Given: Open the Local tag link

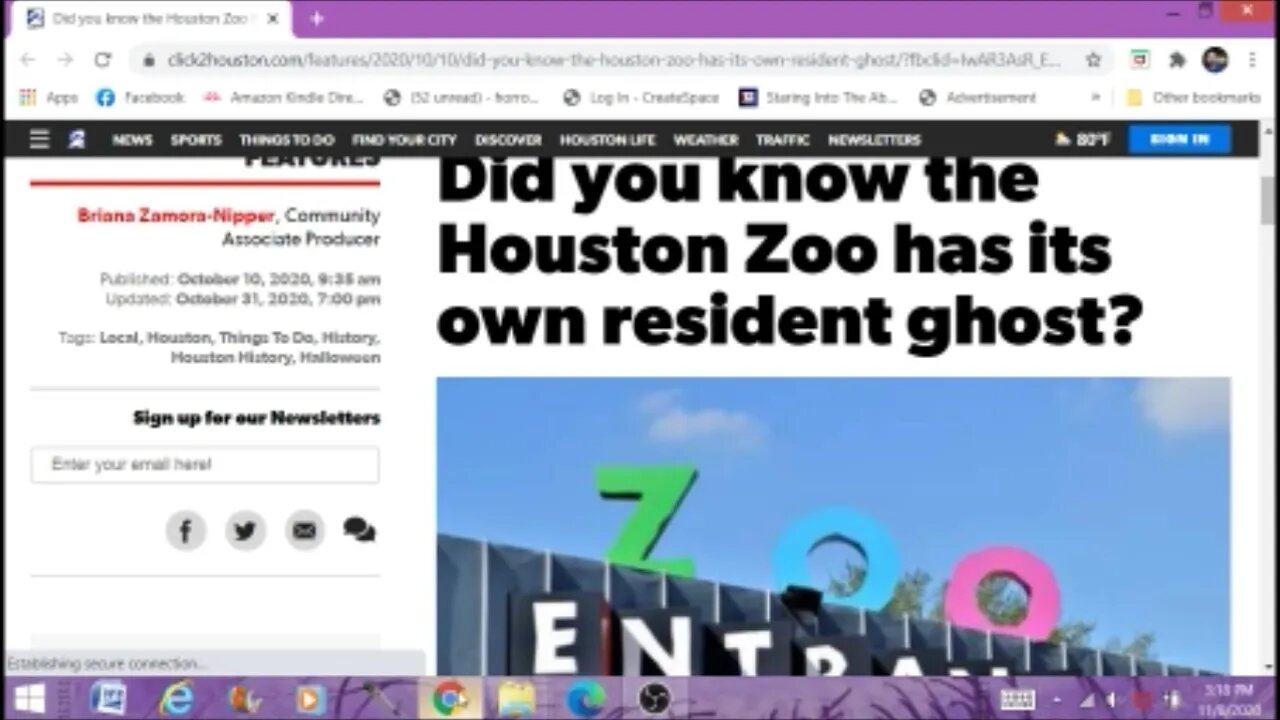Looking at the screenshot, I should pyautogui.click(x=118, y=338).
